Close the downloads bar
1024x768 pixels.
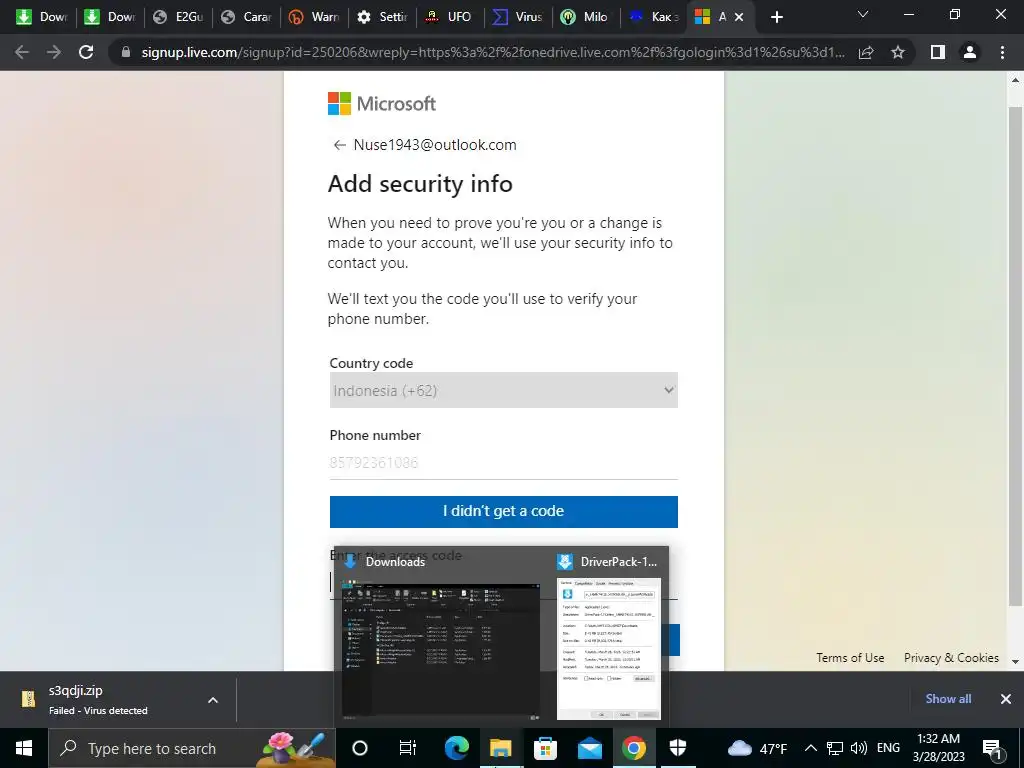click(1006, 699)
